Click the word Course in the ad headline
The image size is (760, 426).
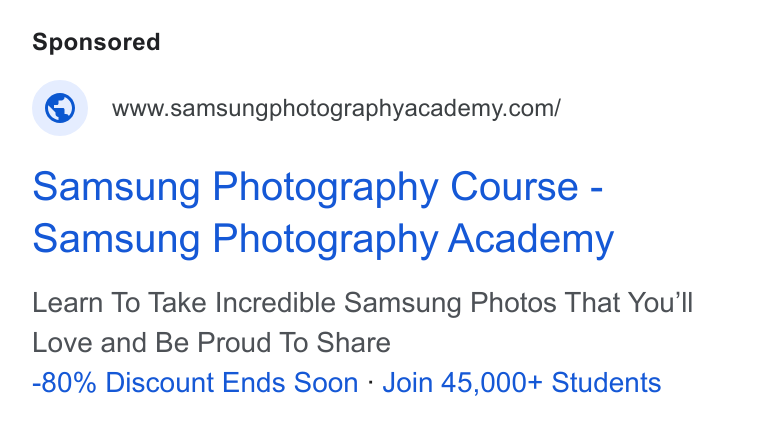[x=514, y=187]
